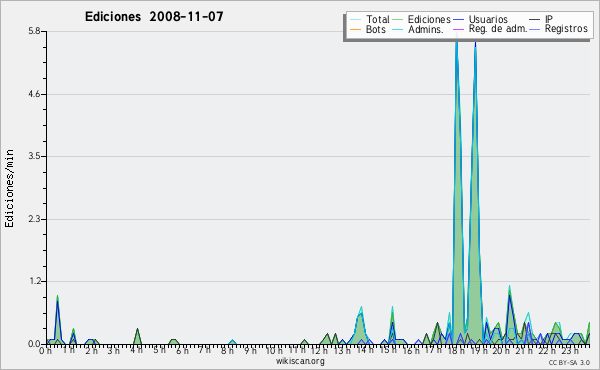Open the wikiscan.org link below chart
The width and height of the screenshot is (600, 370).
pos(300,361)
